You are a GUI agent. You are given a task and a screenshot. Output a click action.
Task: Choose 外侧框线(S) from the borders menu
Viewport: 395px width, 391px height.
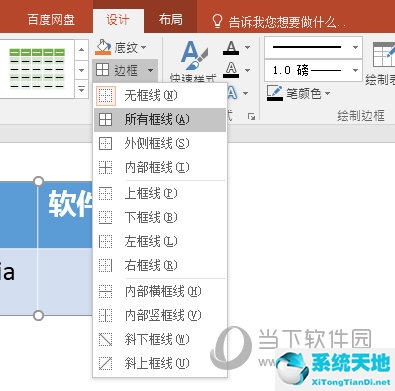pos(160,144)
